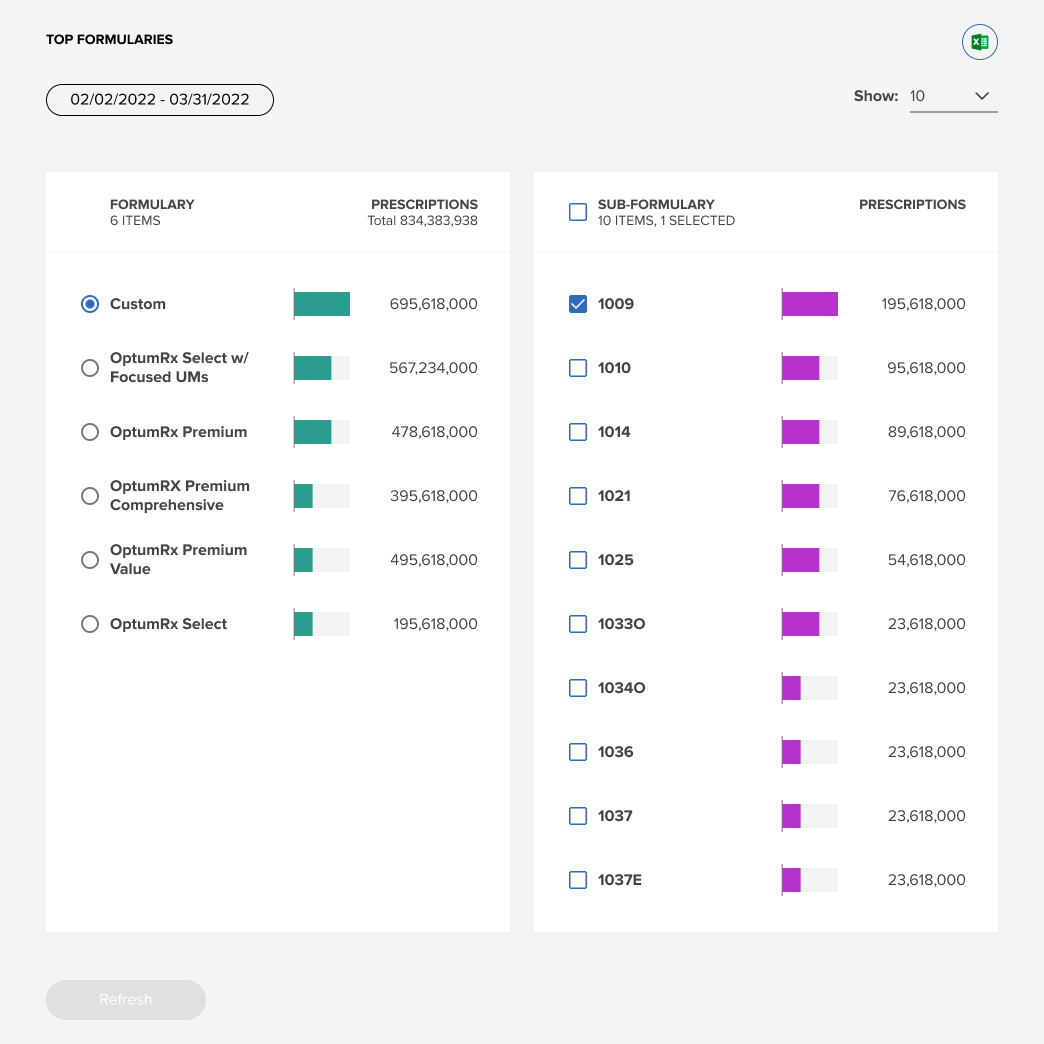Check the 1037E sub-formulary box
1044x1044 pixels.
[x=578, y=880]
